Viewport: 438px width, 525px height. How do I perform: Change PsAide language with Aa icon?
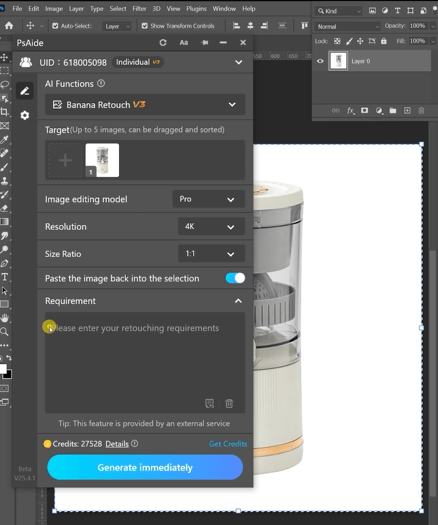point(184,43)
